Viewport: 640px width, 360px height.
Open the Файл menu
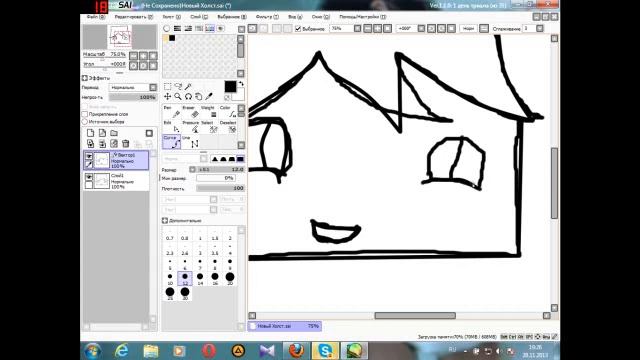(x=96, y=17)
